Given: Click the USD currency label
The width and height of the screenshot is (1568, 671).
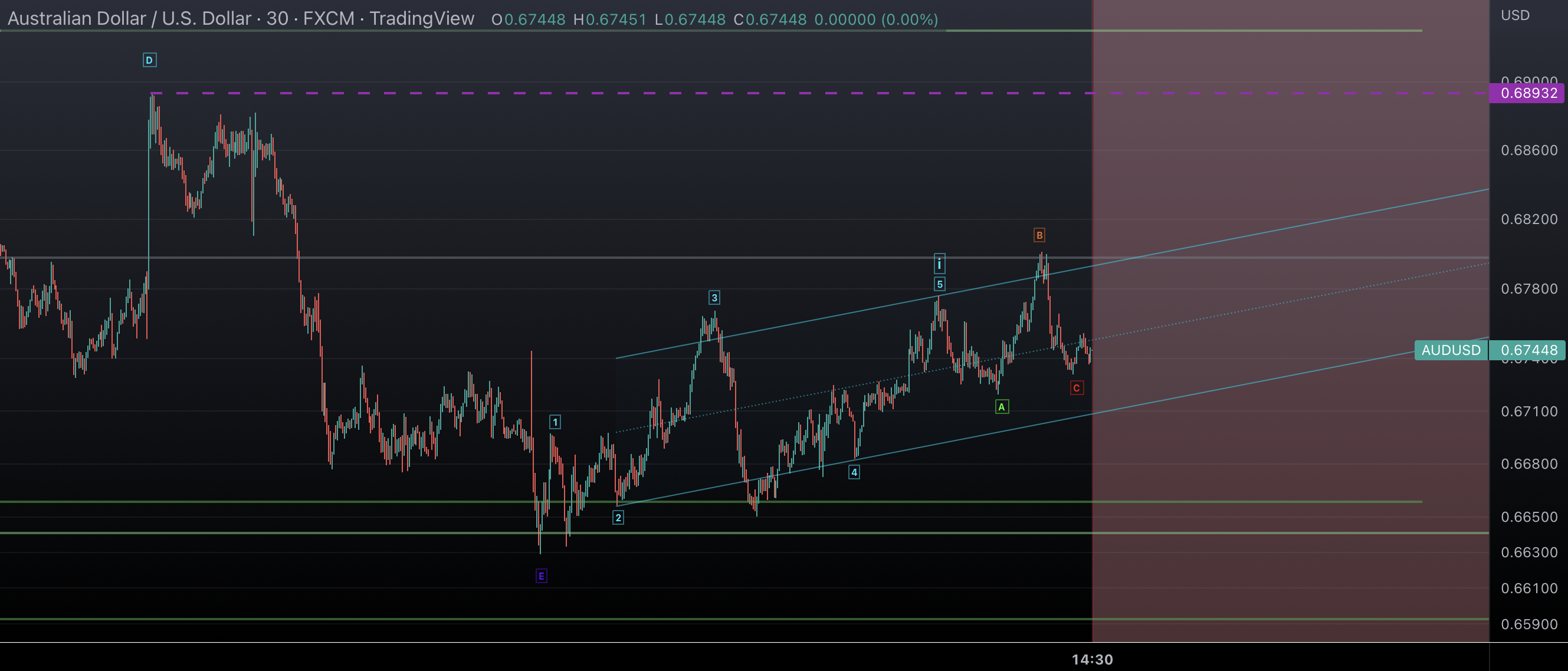Looking at the screenshot, I should pos(1514,15).
